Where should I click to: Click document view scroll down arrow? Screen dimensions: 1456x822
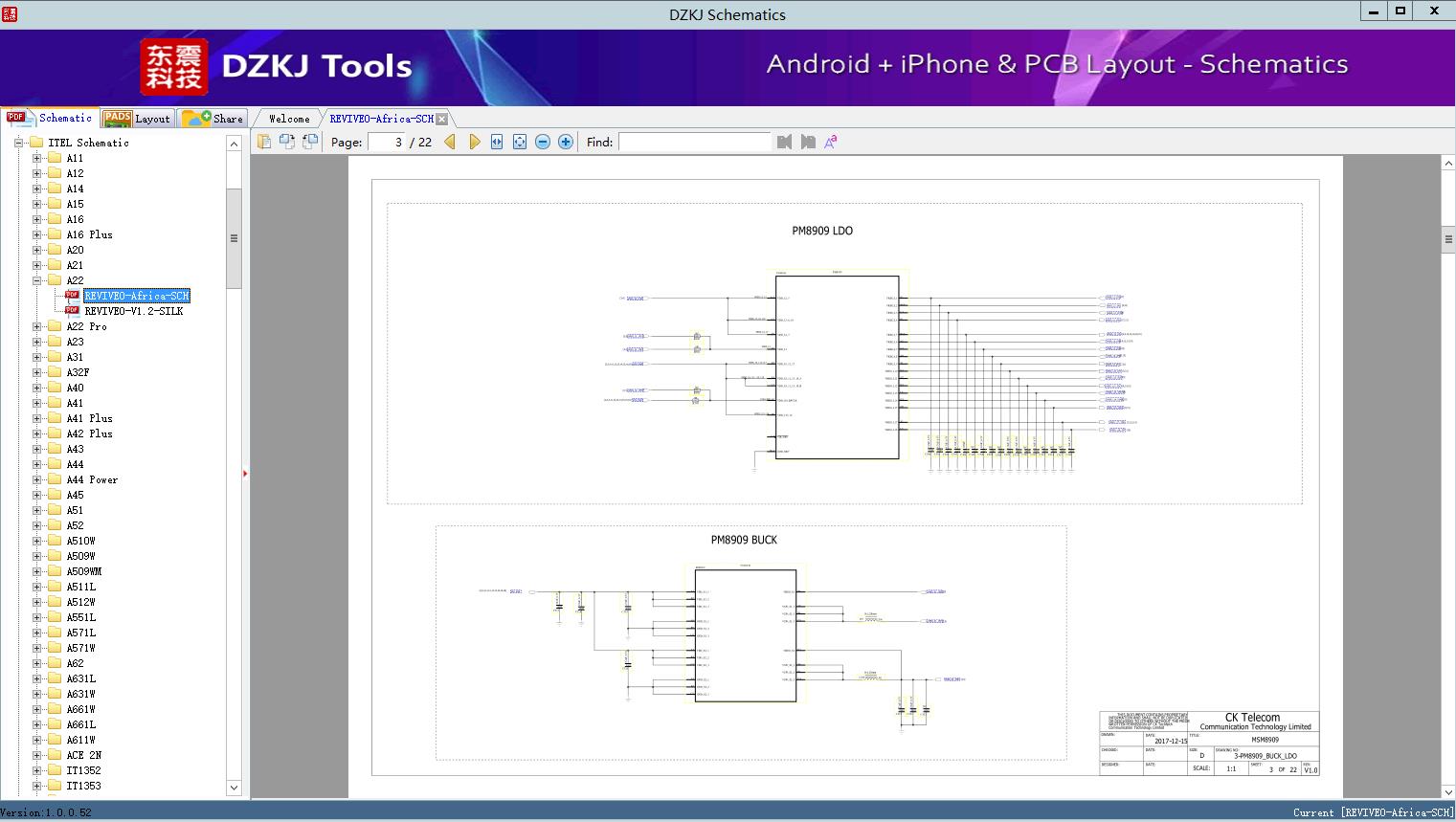click(1448, 791)
